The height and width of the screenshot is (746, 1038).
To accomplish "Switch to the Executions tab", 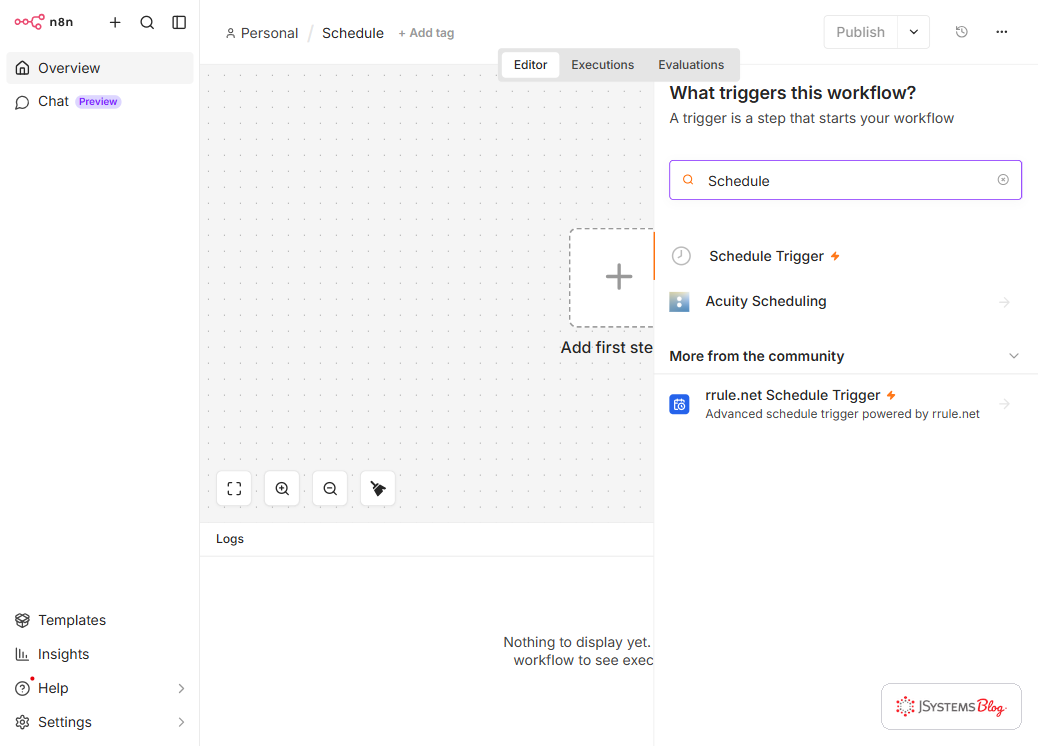I will (x=602, y=65).
